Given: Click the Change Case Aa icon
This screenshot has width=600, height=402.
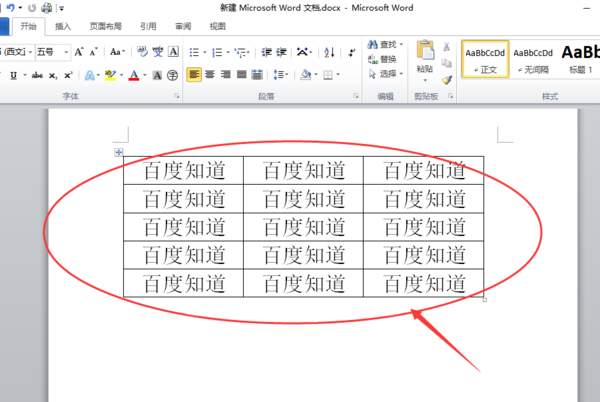Looking at the screenshot, I should coord(115,52).
